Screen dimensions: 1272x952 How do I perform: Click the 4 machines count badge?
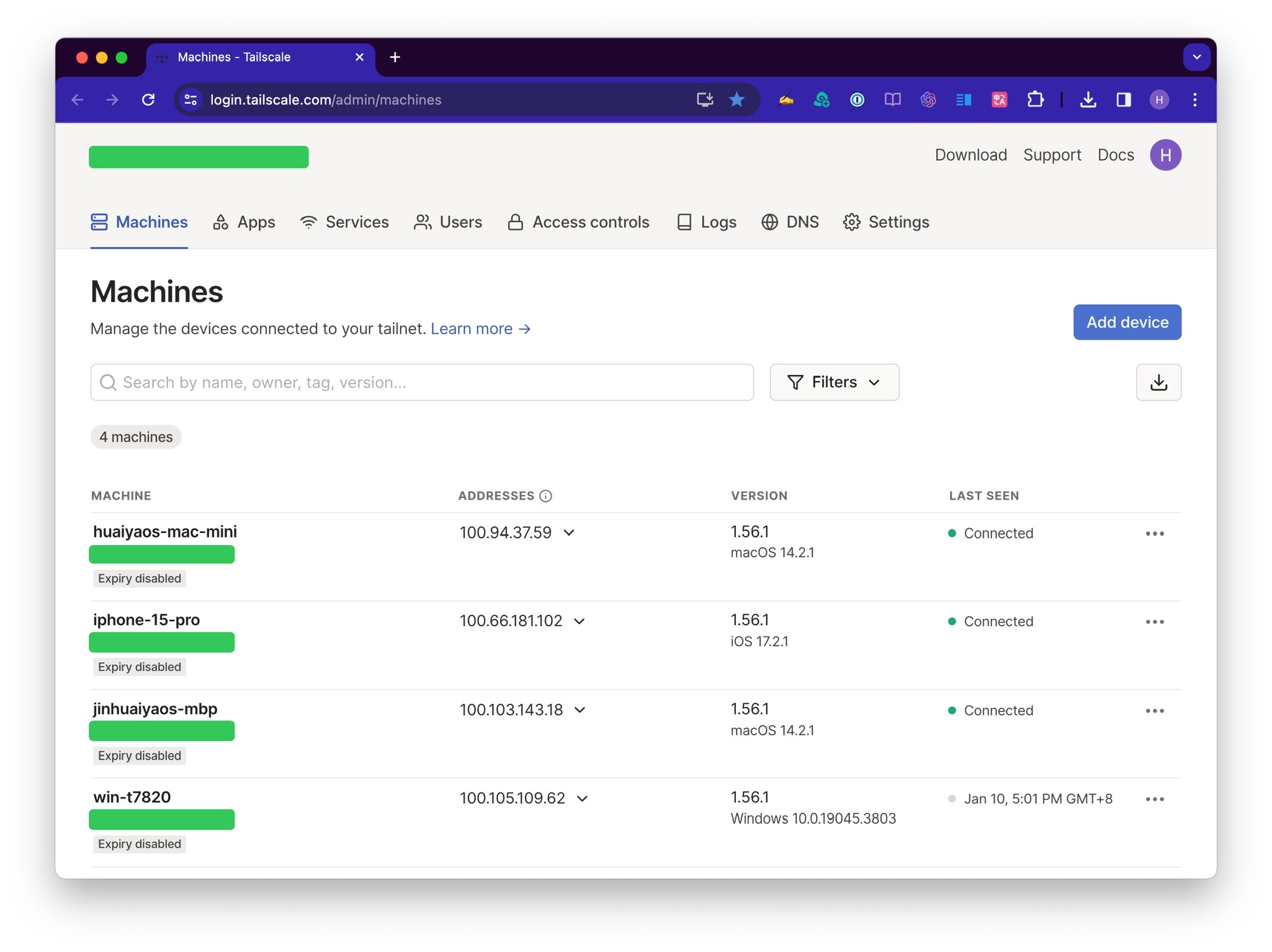coord(136,437)
